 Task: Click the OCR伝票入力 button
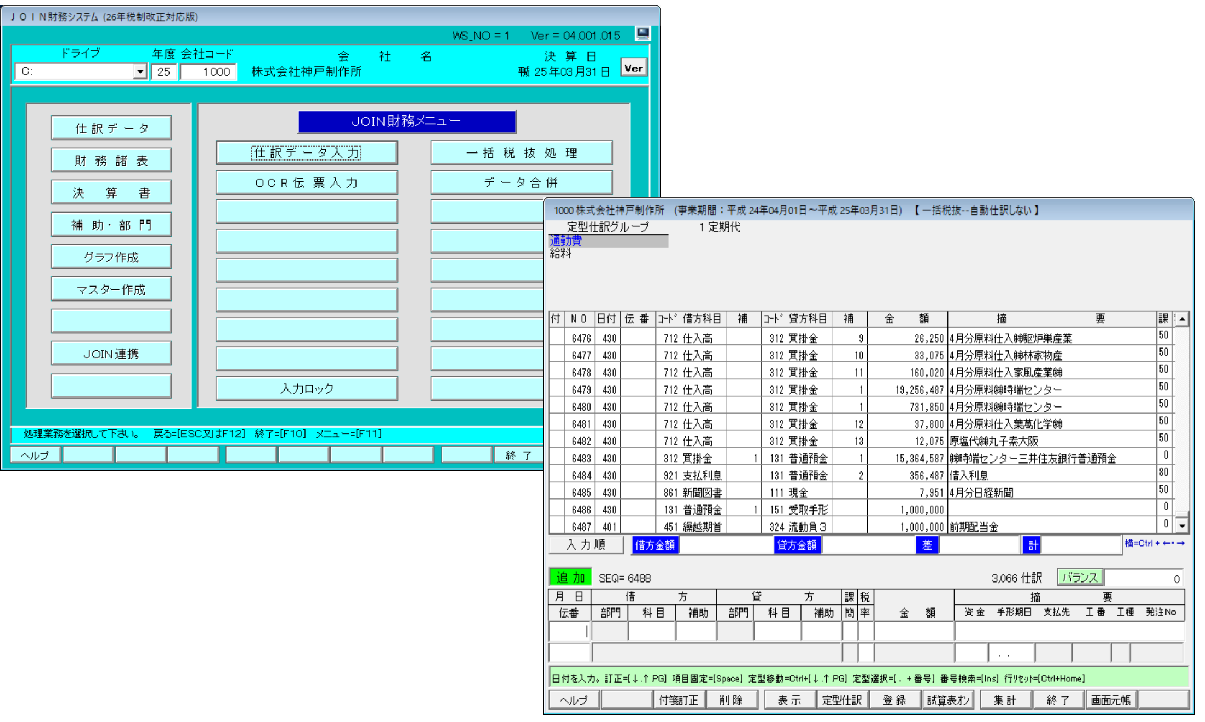click(307, 183)
